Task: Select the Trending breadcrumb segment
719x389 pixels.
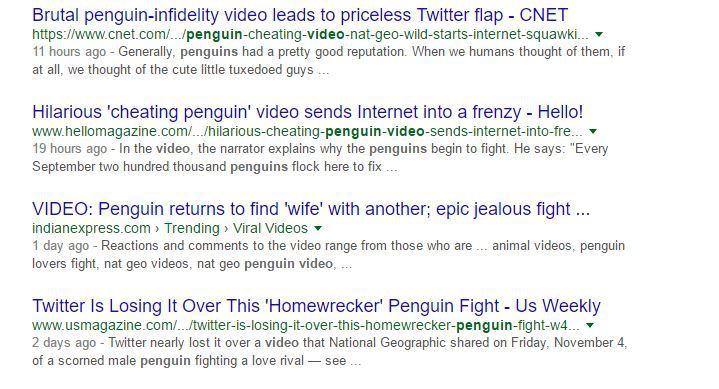Action: point(192,228)
